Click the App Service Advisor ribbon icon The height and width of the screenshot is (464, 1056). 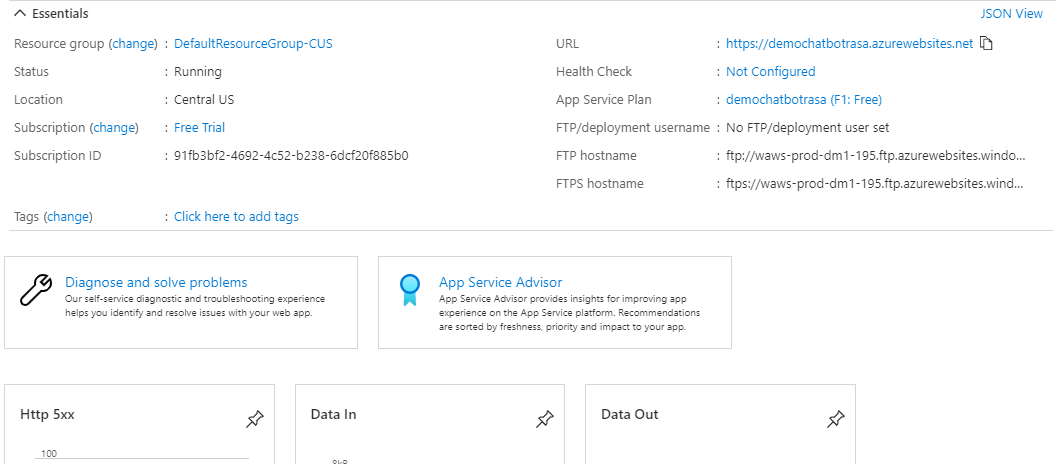[x=409, y=290]
